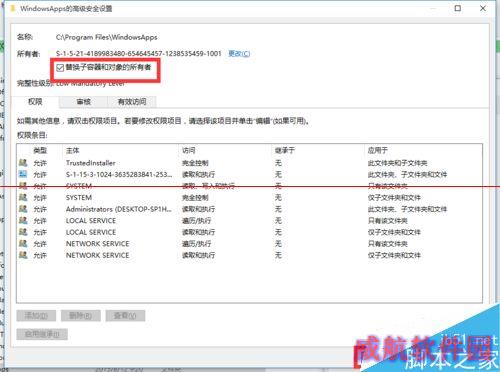Click the first LOCAL SERVICE row icon

[x=23, y=221]
